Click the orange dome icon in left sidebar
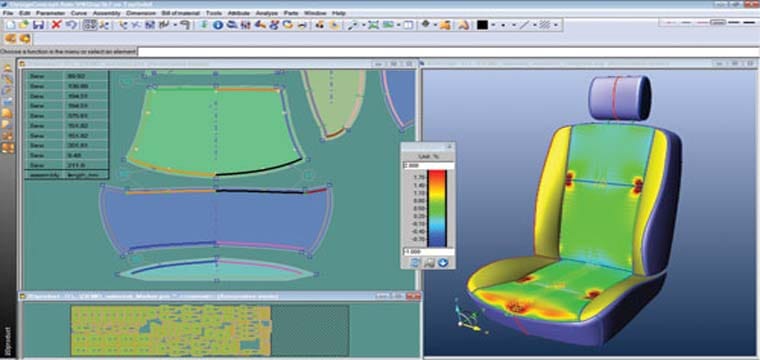 [8, 113]
